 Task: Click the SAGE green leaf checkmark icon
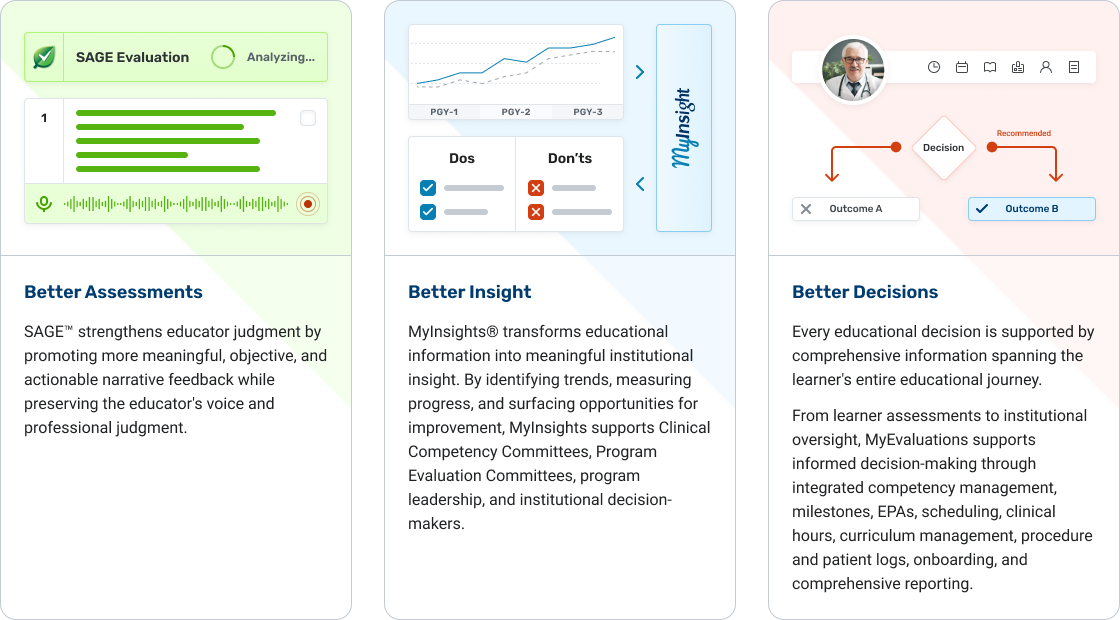coord(44,57)
